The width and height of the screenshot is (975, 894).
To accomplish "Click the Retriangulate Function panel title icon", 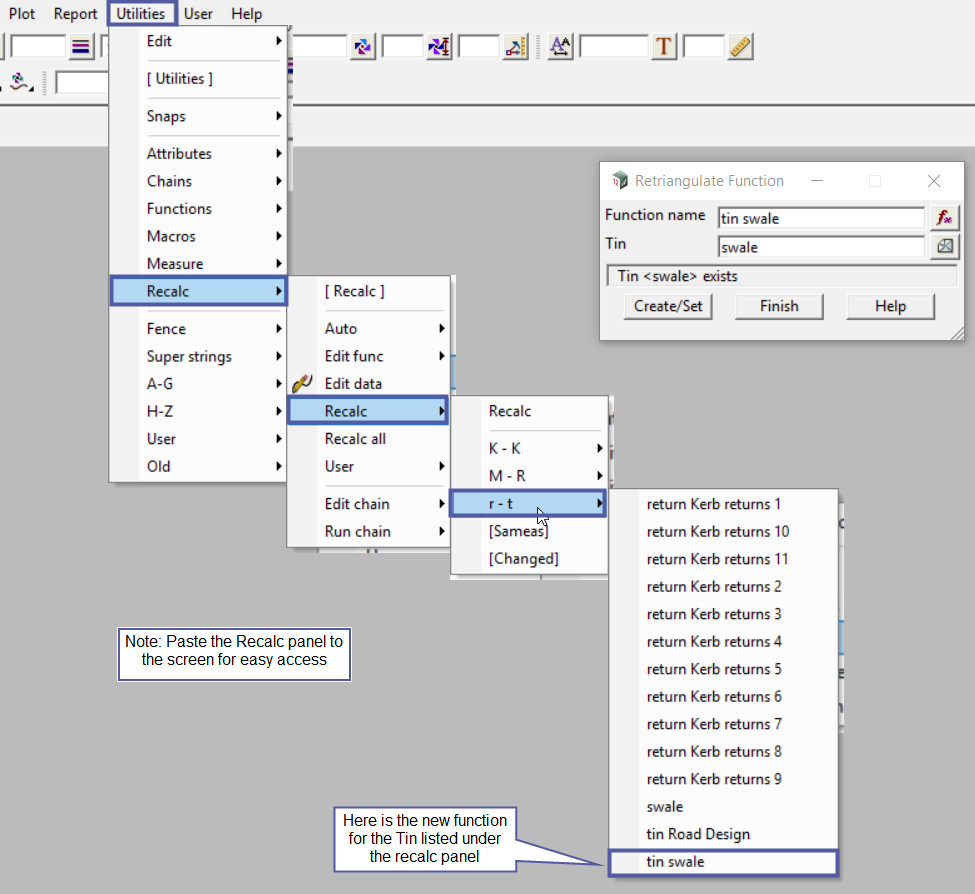I will (x=620, y=181).
